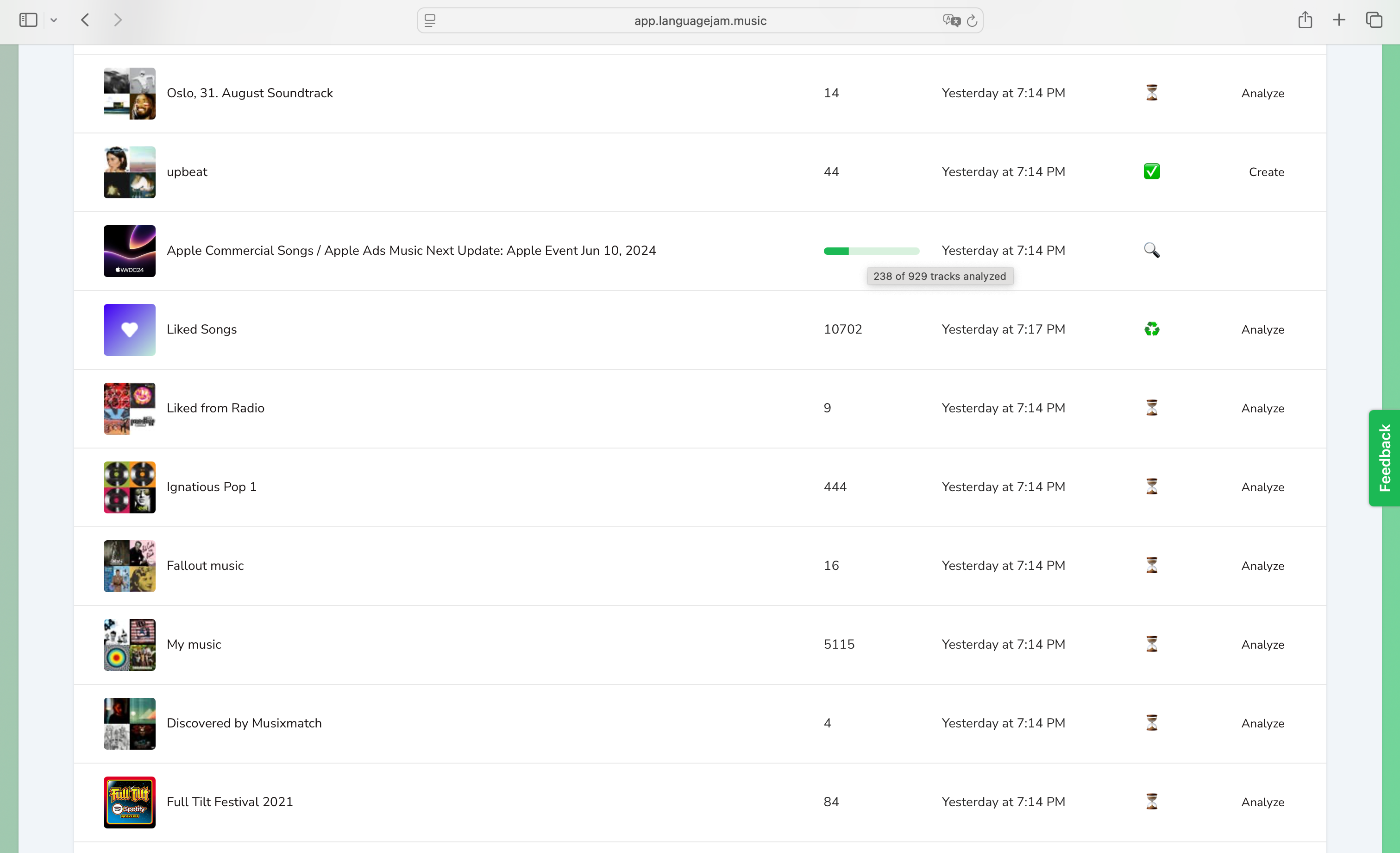Viewport: 1400px width, 853px height.
Task: Click the Apple playlist analysis progress bar
Action: (871, 251)
